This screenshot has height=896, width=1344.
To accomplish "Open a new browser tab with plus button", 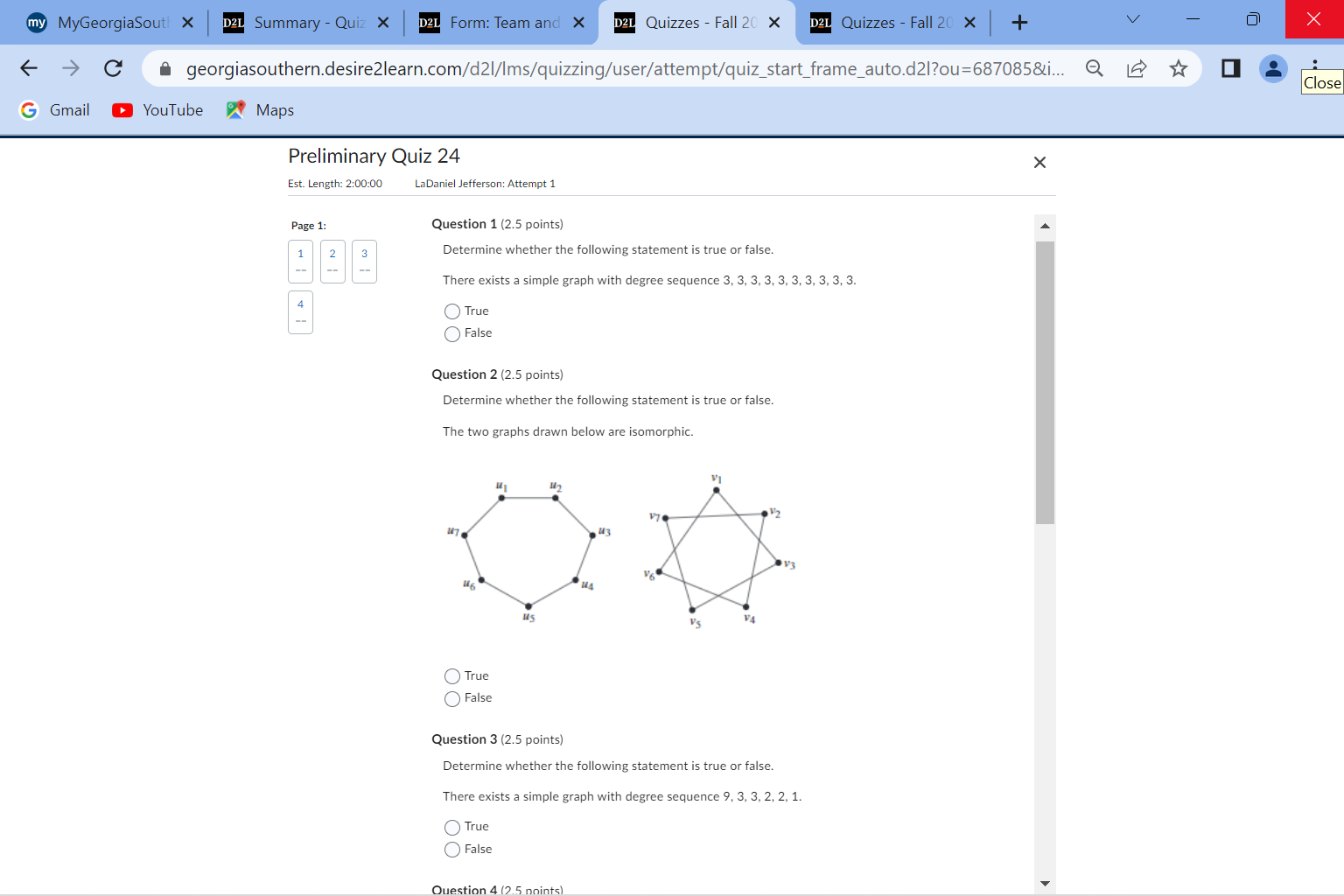I will click(x=1018, y=22).
